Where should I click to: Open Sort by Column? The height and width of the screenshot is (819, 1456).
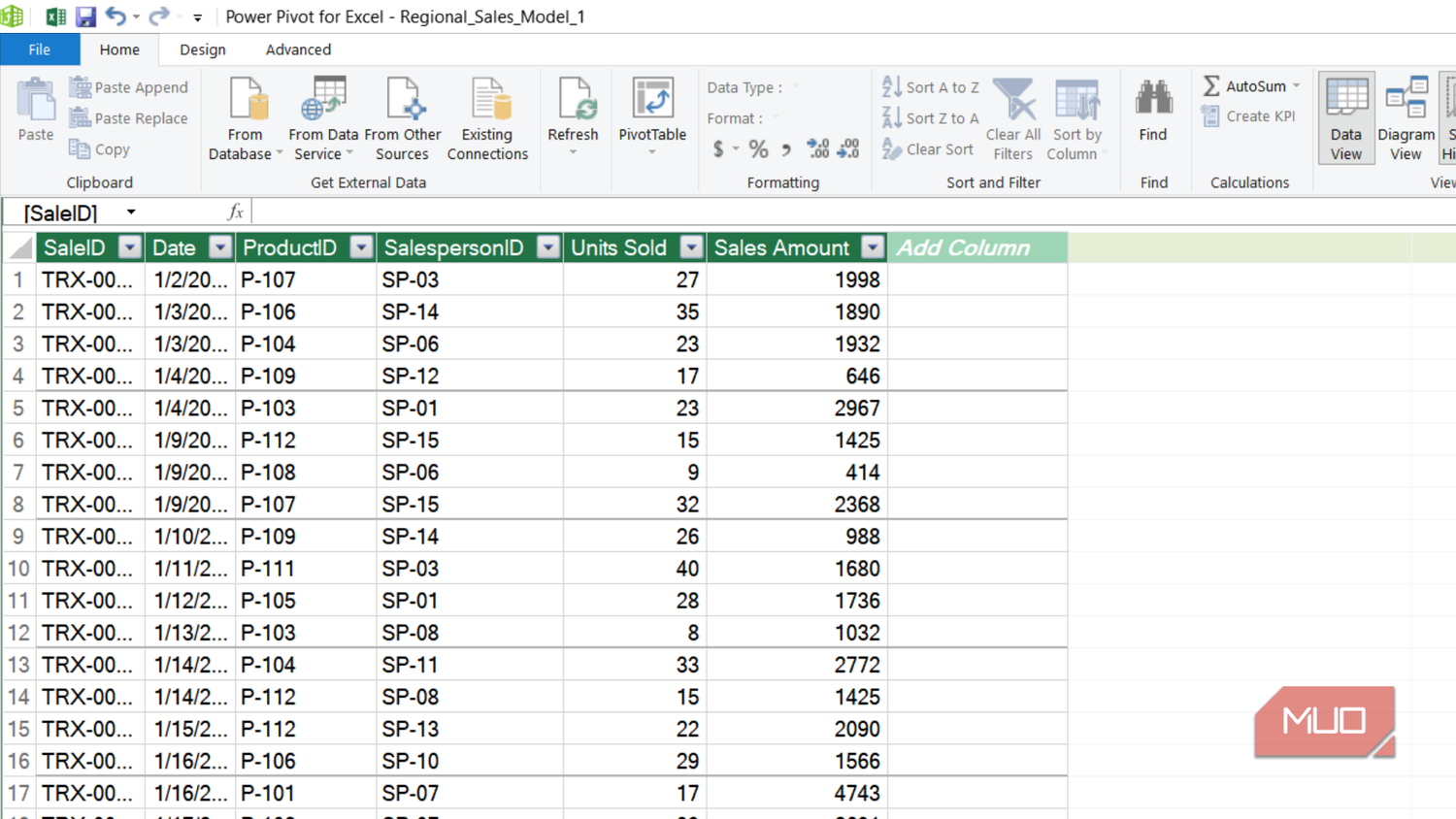[x=1076, y=118]
